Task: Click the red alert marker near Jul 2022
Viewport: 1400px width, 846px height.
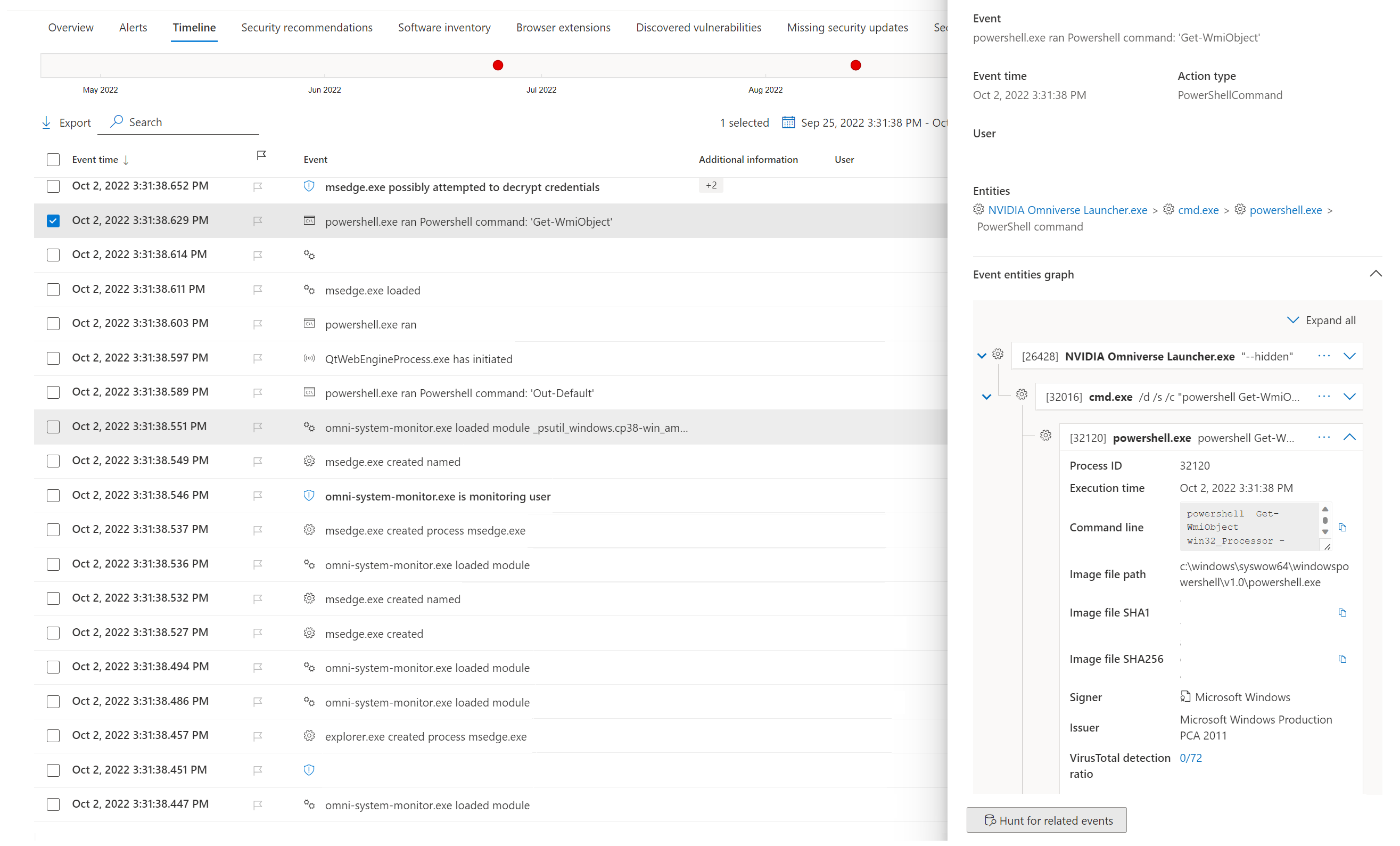Action: (x=498, y=66)
